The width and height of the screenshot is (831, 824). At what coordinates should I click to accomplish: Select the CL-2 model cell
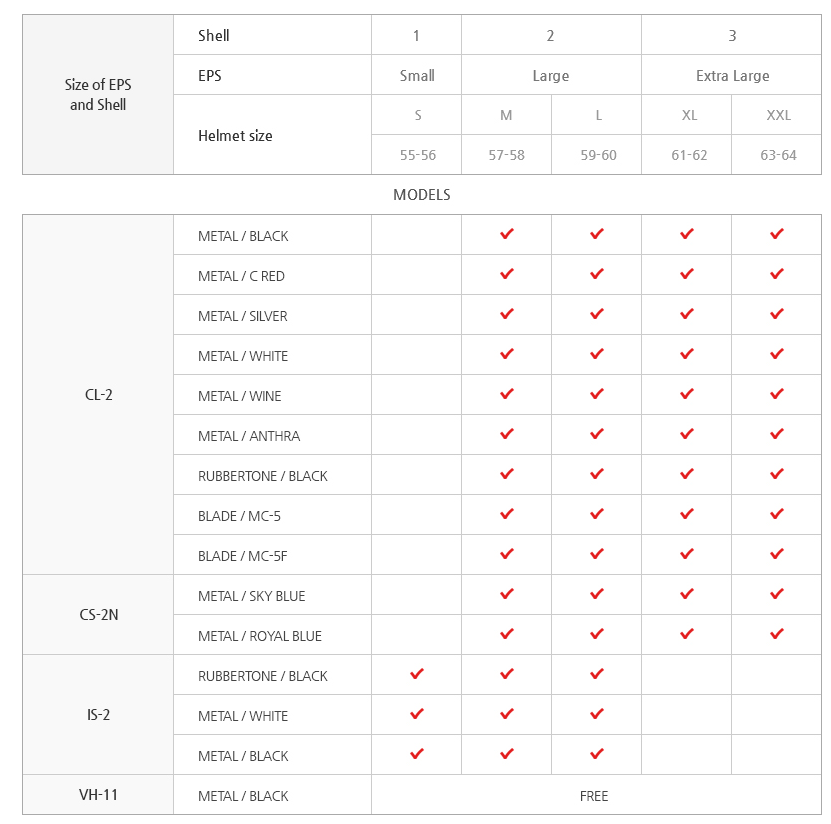(98, 395)
